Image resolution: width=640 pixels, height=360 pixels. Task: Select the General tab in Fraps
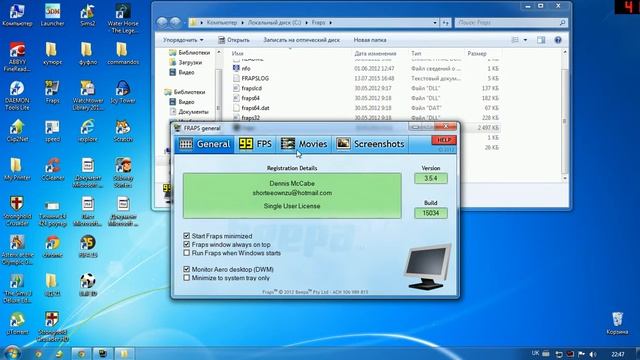(205, 144)
